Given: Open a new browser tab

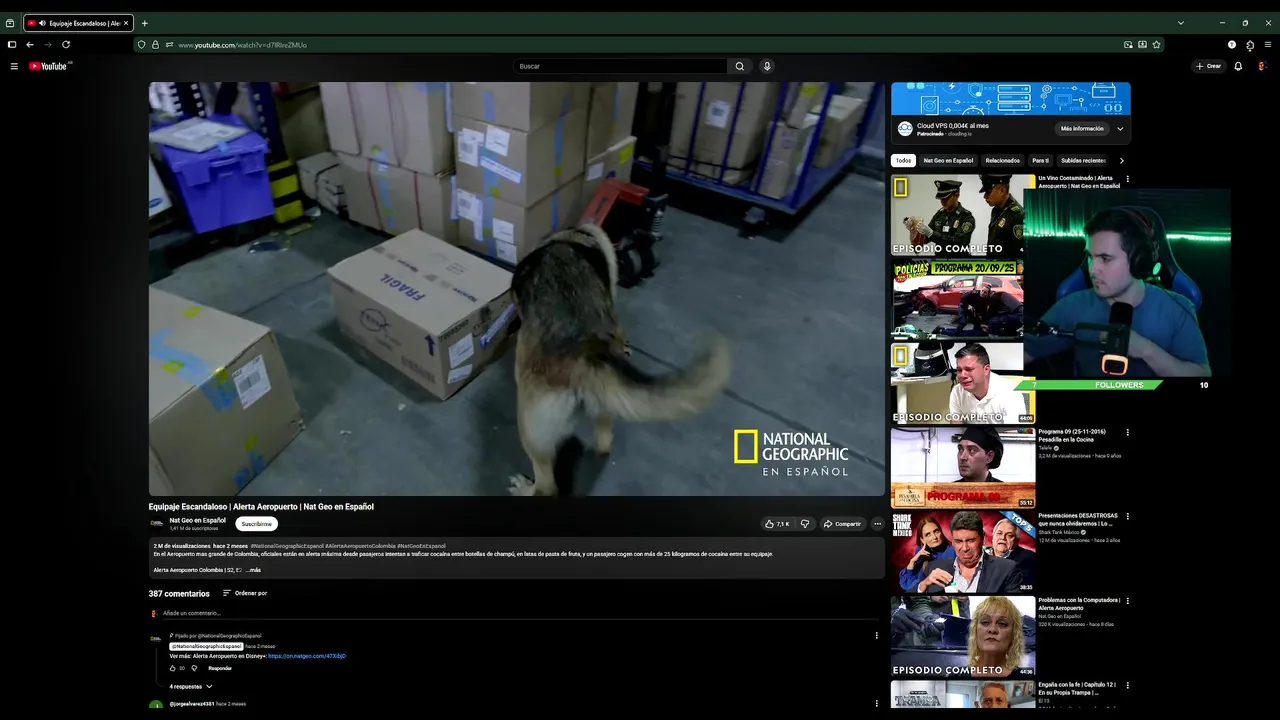Looking at the screenshot, I should point(144,23).
